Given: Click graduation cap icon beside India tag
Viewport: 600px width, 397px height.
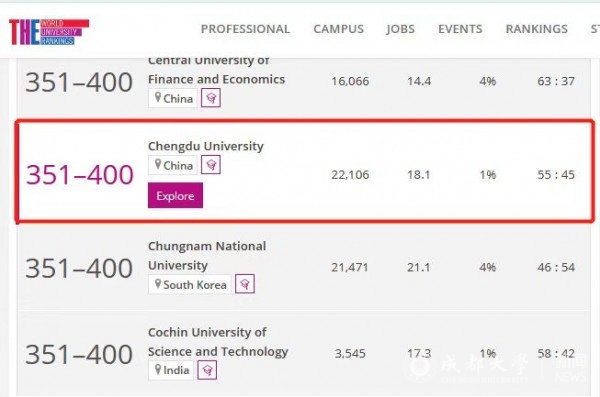Looking at the screenshot, I should (207, 370).
